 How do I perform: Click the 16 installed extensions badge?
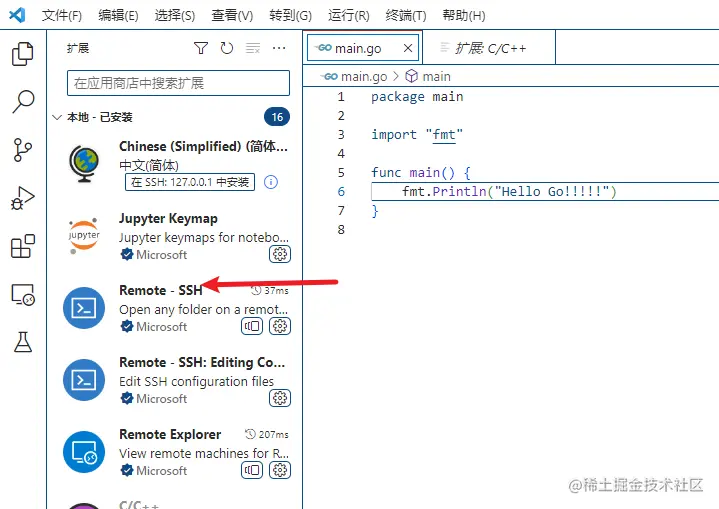pos(277,117)
